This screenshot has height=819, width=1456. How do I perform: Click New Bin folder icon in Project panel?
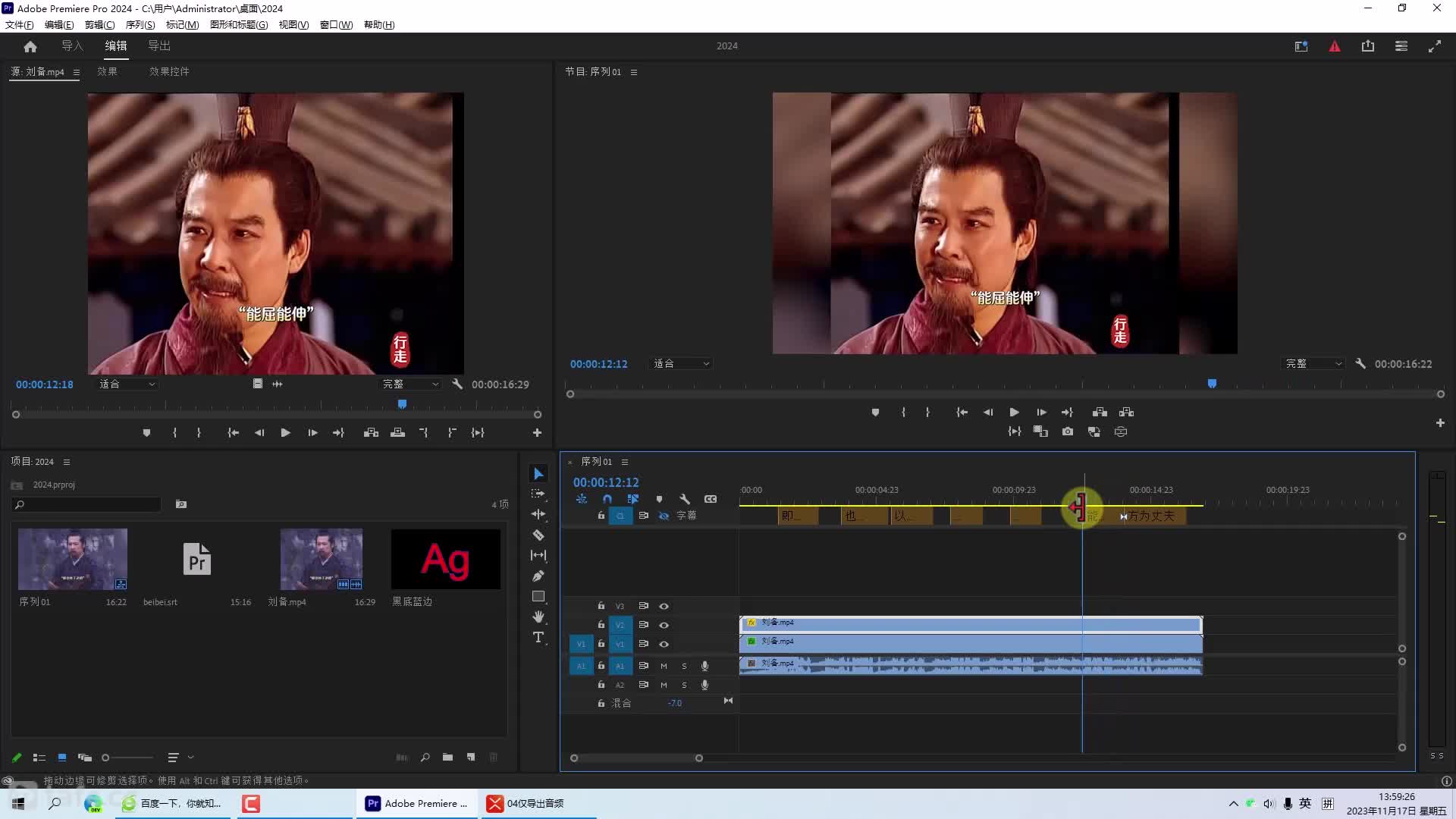(x=447, y=757)
